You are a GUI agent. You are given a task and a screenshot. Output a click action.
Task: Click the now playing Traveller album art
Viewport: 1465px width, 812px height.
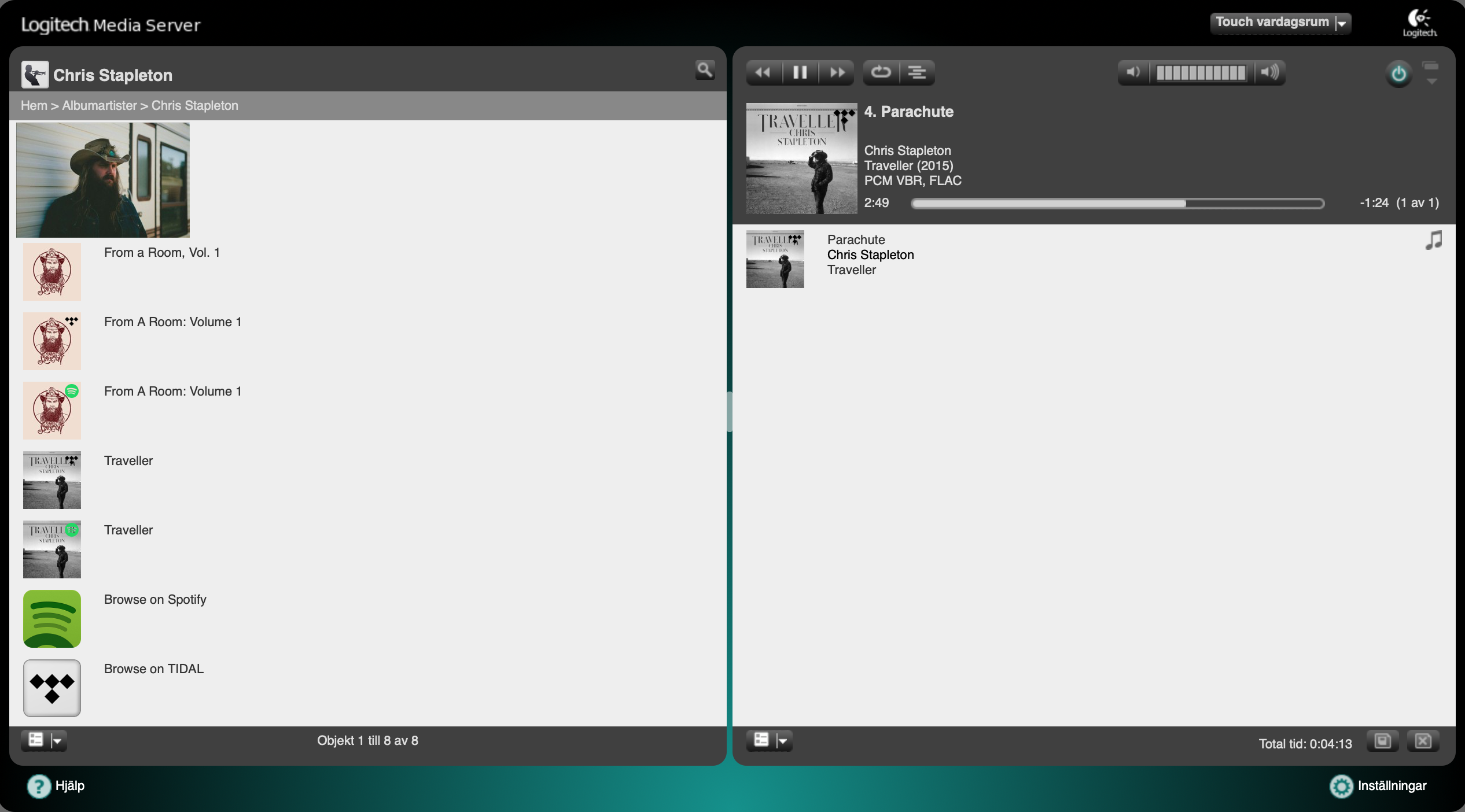coord(802,158)
